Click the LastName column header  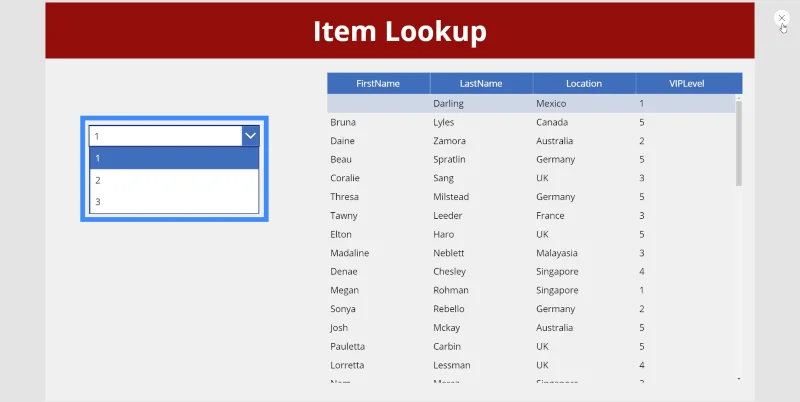pos(481,84)
